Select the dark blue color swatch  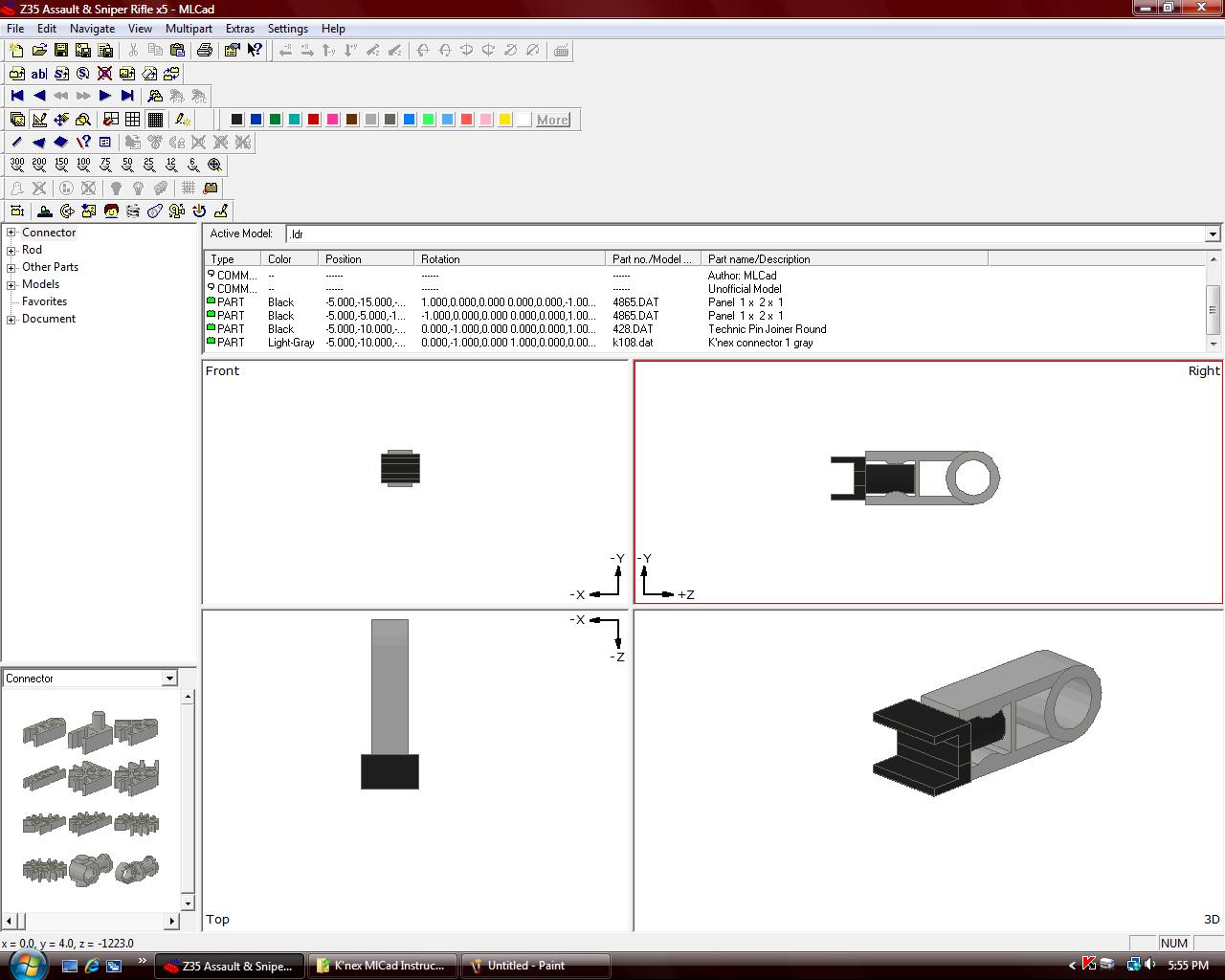coord(256,120)
